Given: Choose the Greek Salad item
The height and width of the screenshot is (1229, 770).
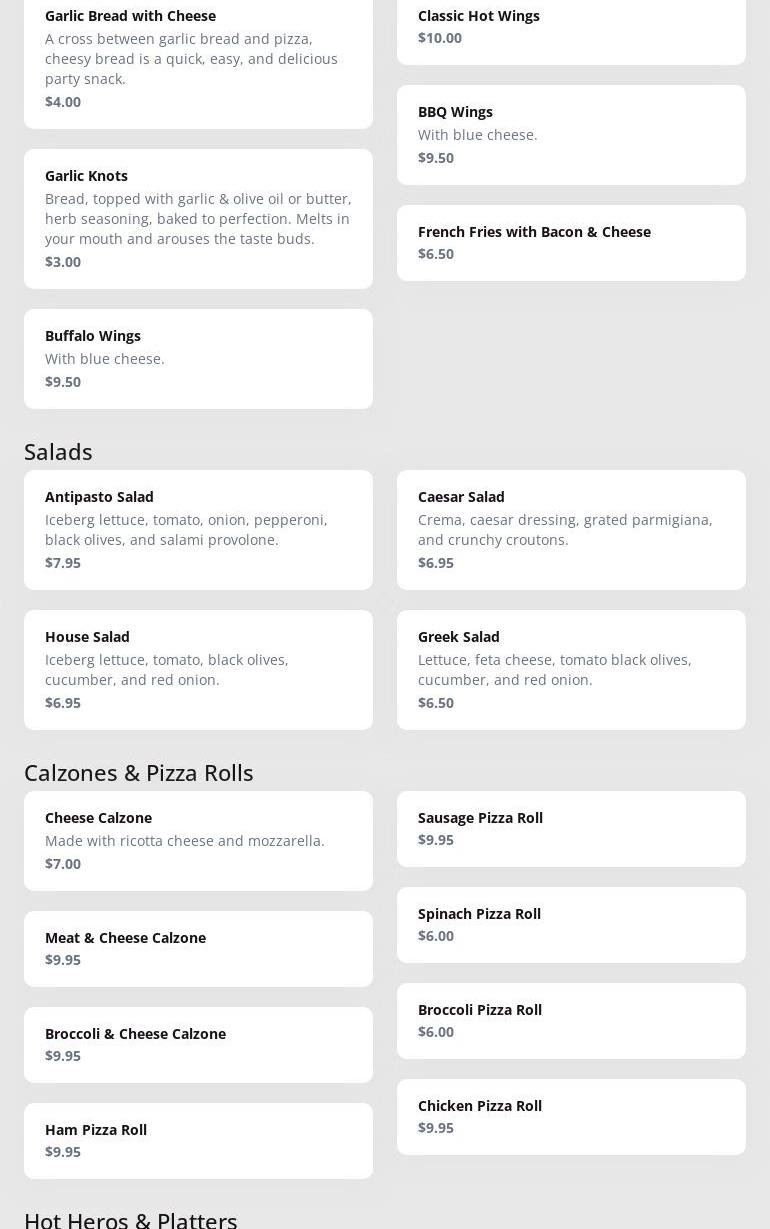Looking at the screenshot, I should (x=571, y=669).
